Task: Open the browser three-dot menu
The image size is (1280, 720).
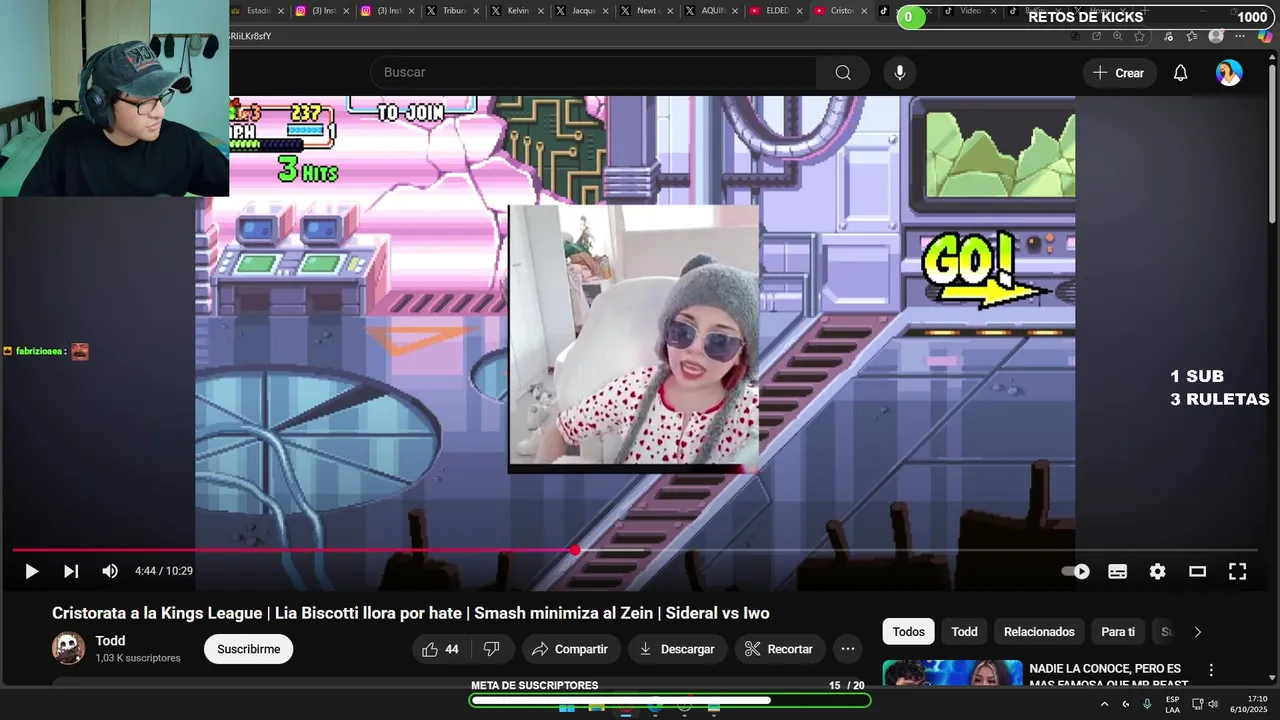Action: point(1240,36)
